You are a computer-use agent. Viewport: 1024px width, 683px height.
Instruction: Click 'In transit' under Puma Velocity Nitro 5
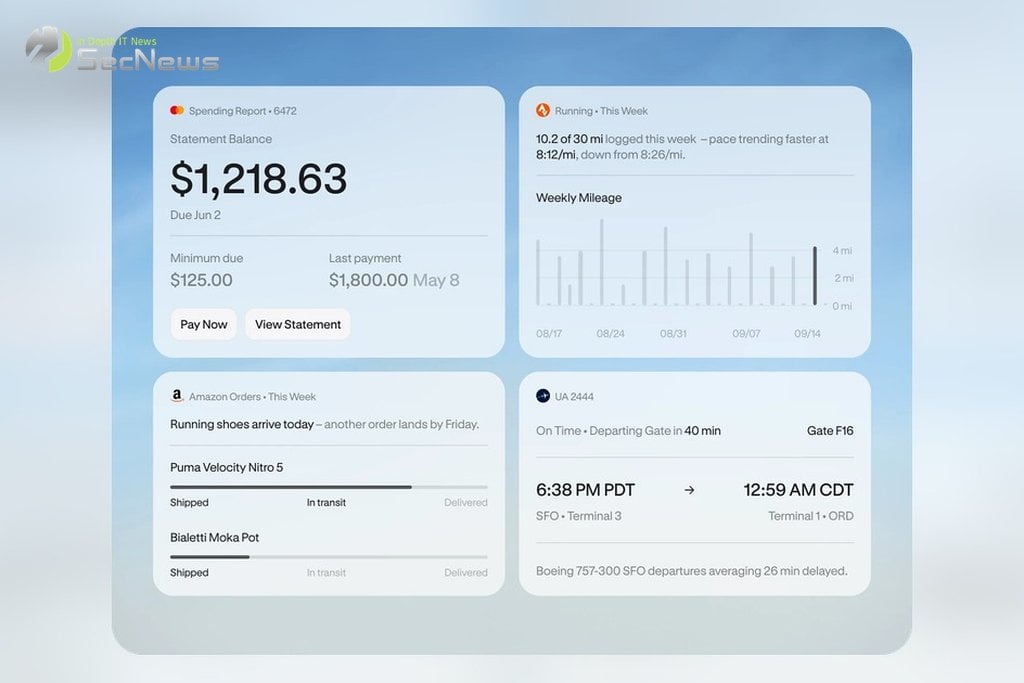click(326, 503)
